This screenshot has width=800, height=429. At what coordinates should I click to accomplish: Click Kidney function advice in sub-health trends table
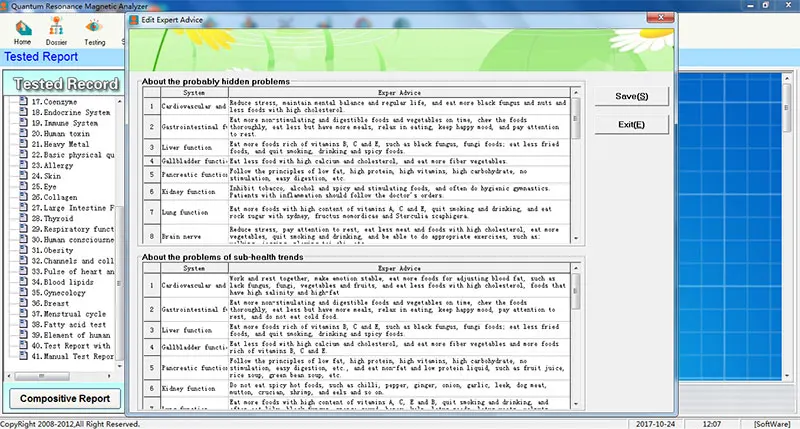(x=400, y=387)
